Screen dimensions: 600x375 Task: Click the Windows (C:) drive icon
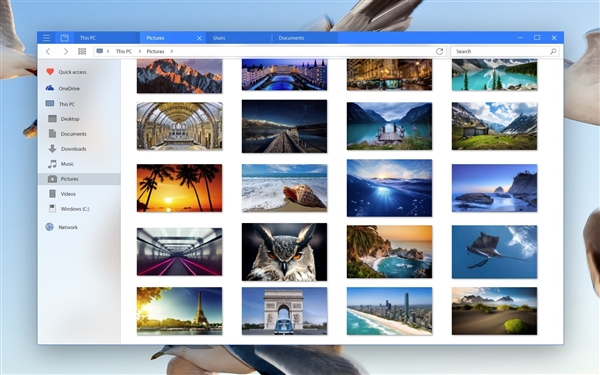tap(52, 209)
